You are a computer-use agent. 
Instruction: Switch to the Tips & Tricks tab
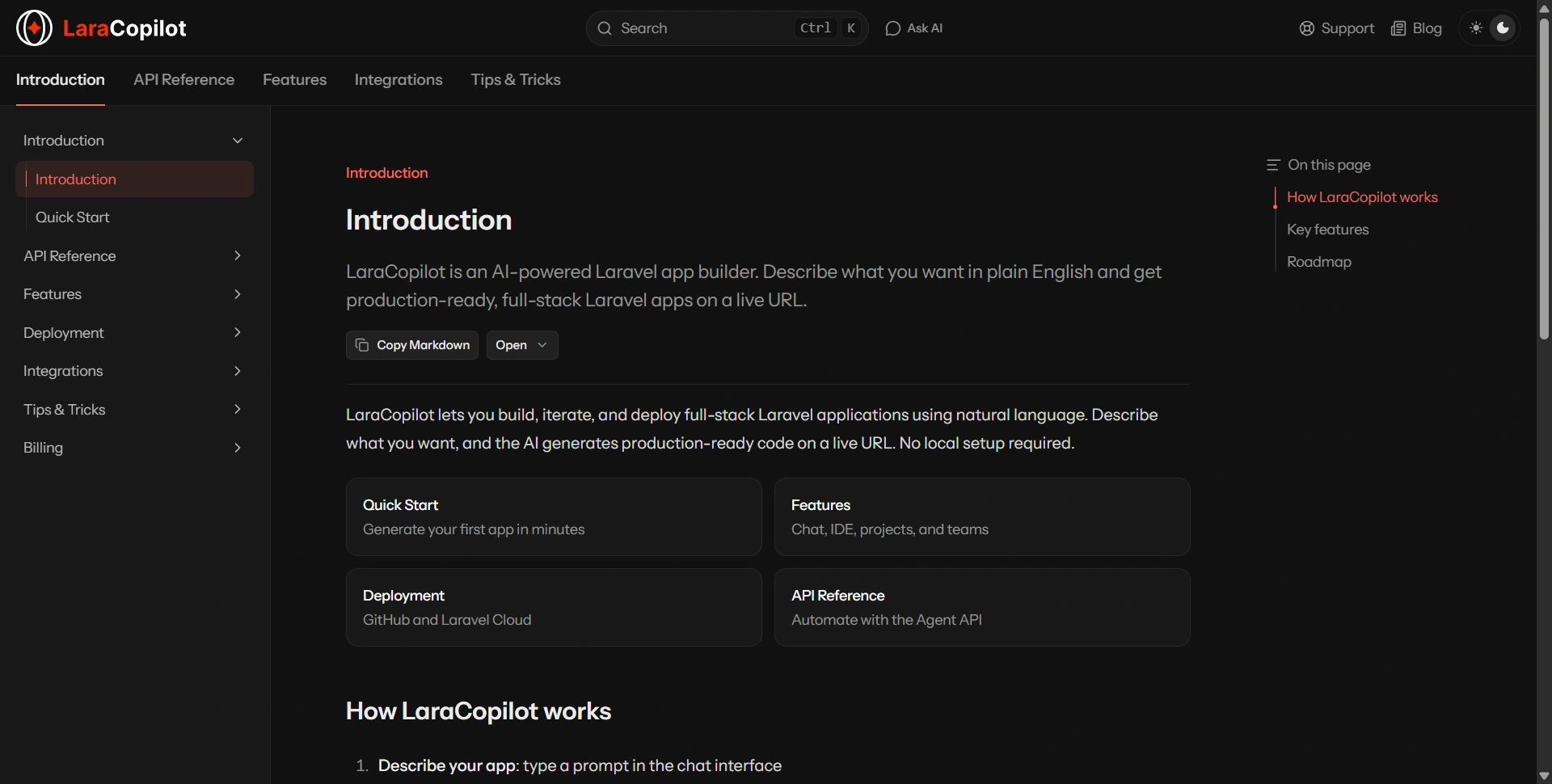(516, 80)
